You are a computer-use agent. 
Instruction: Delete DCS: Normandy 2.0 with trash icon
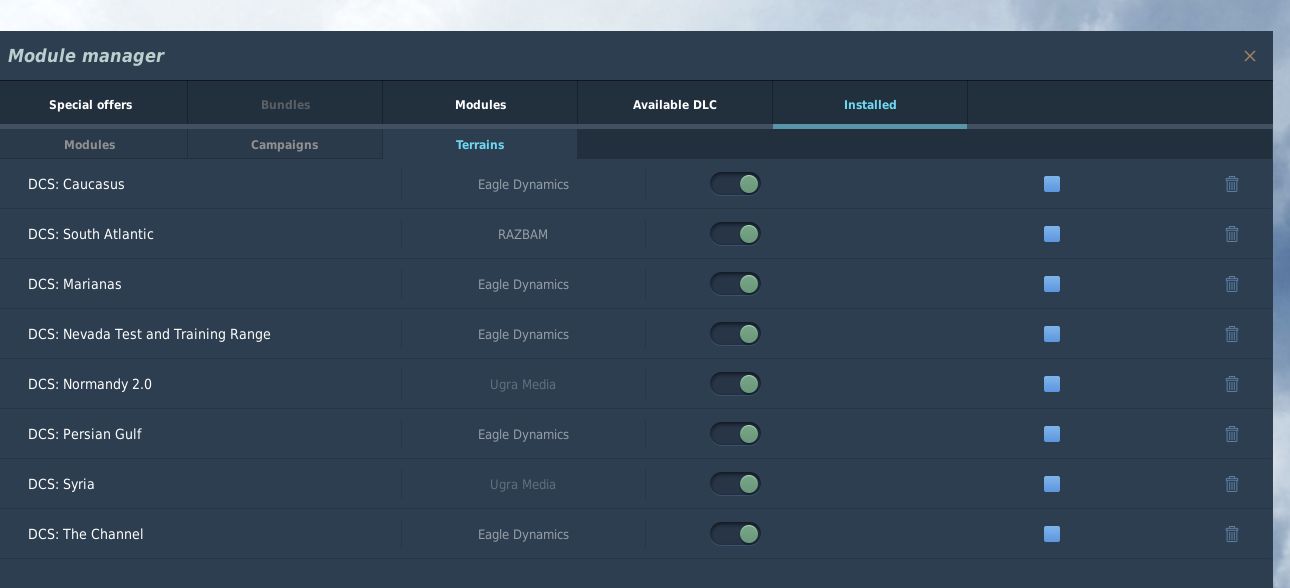pyautogui.click(x=1232, y=384)
